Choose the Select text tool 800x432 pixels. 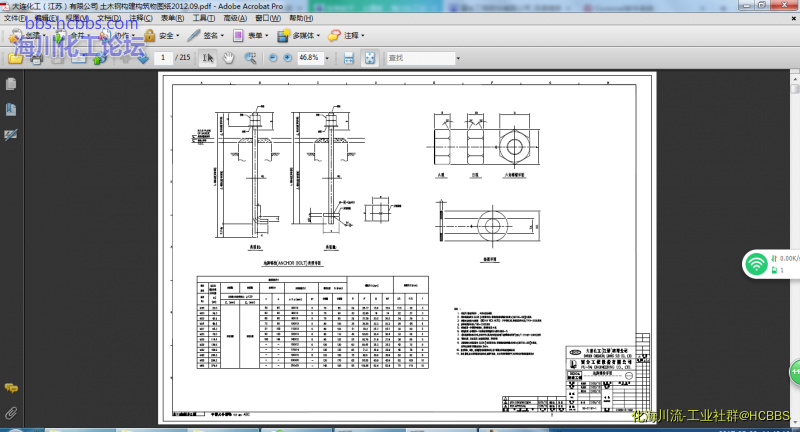pyautogui.click(x=208, y=58)
